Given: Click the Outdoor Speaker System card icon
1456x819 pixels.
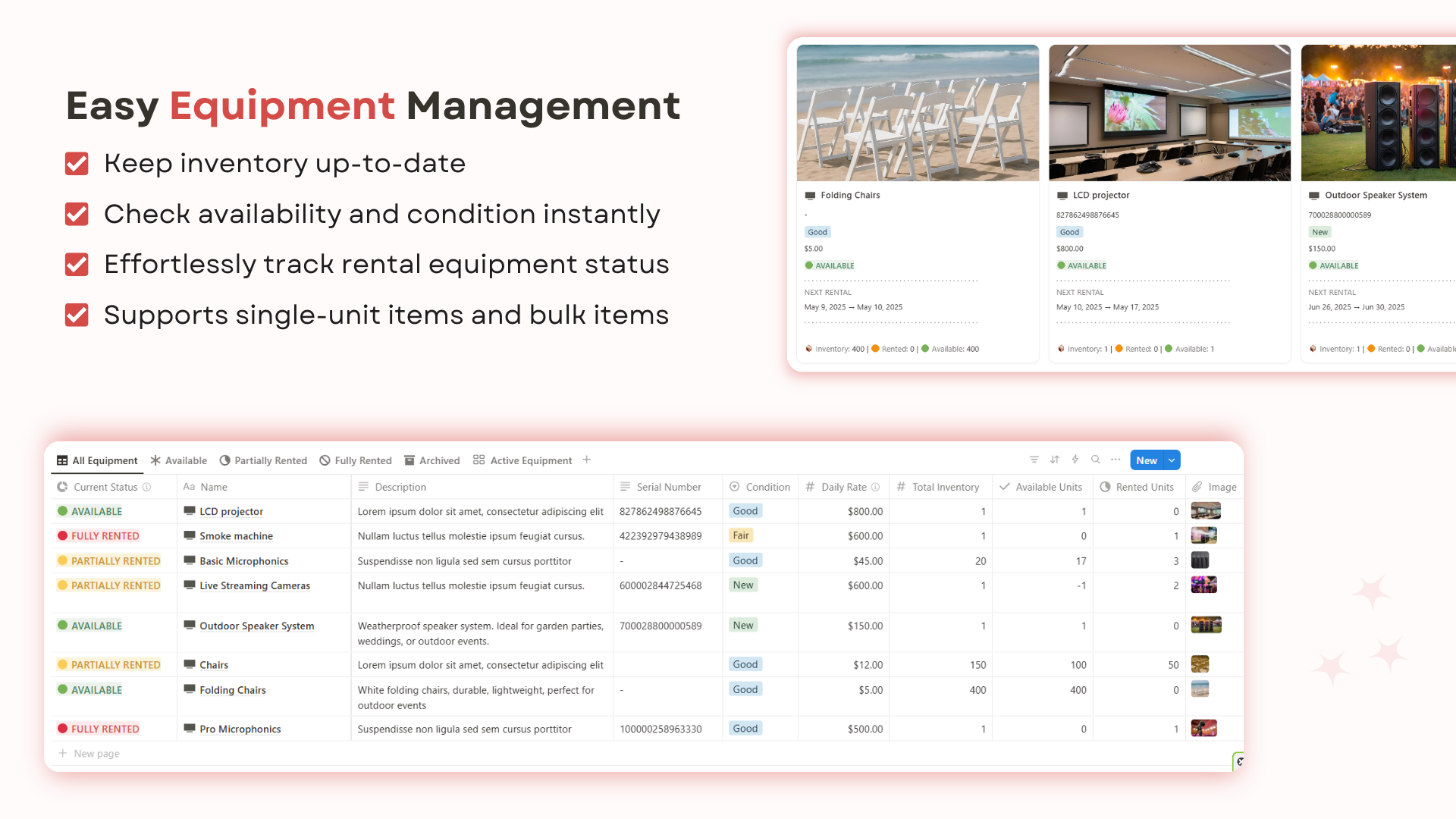Looking at the screenshot, I should click(1314, 196).
